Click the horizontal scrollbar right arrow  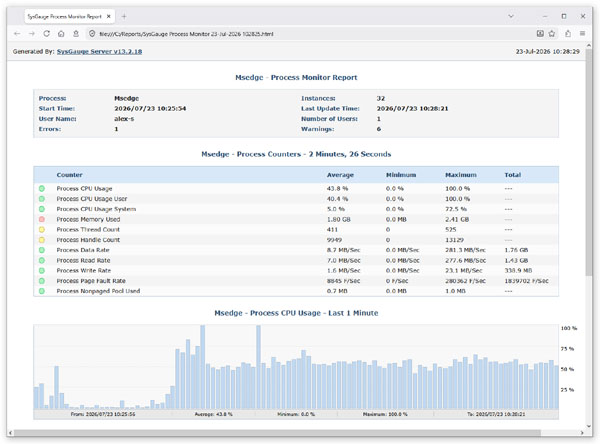pyautogui.click(x=582, y=433)
